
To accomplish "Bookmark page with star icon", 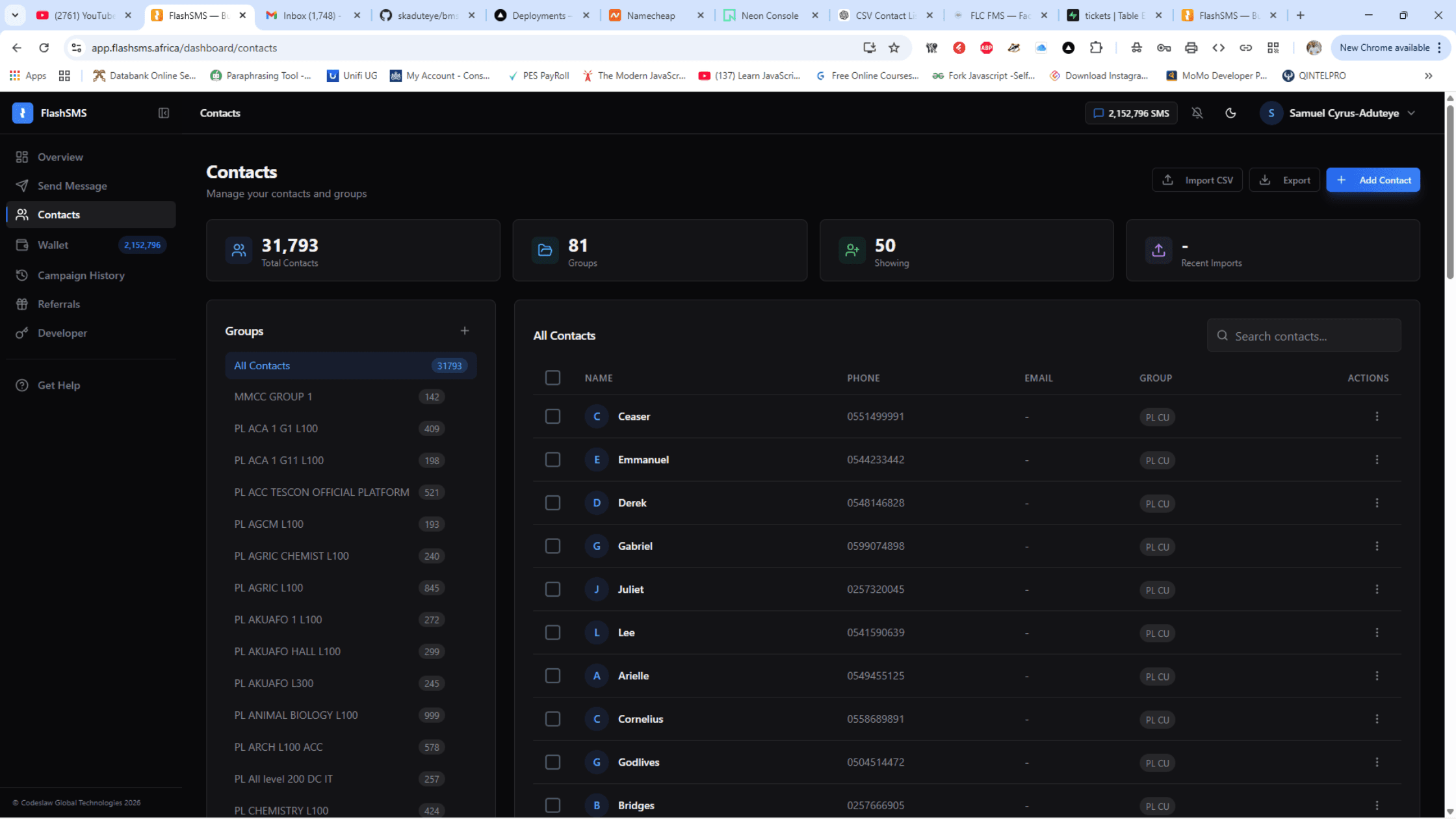I will point(894,47).
